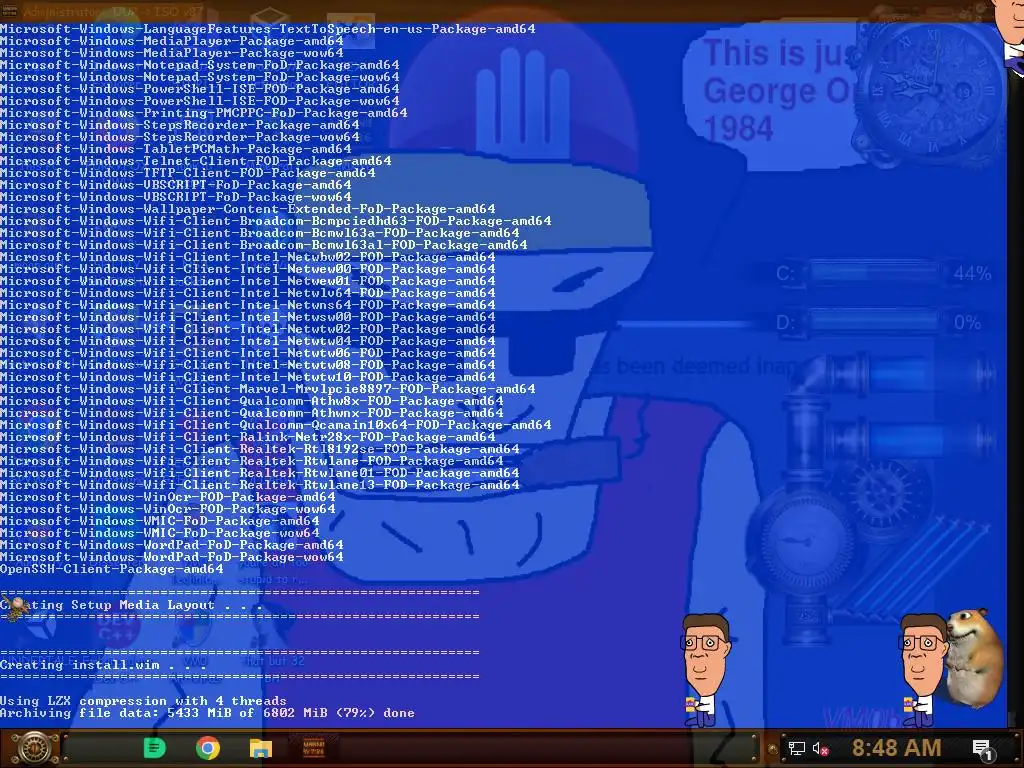The height and width of the screenshot is (768, 1024).
Task: Click the Qualcomm-Athw8x Wifi package line
Action: coord(252,401)
